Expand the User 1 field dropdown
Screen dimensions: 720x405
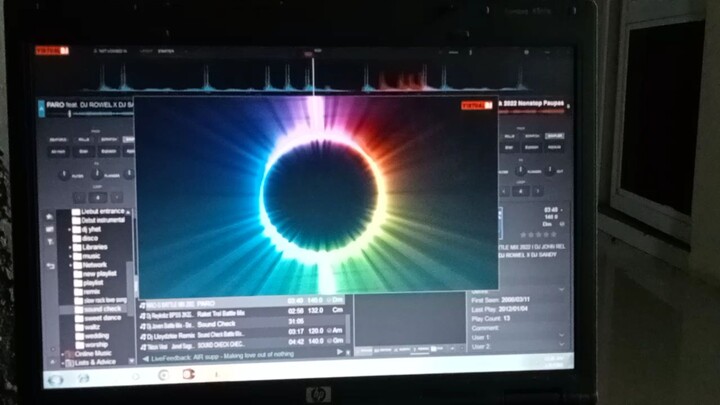(x=560, y=336)
